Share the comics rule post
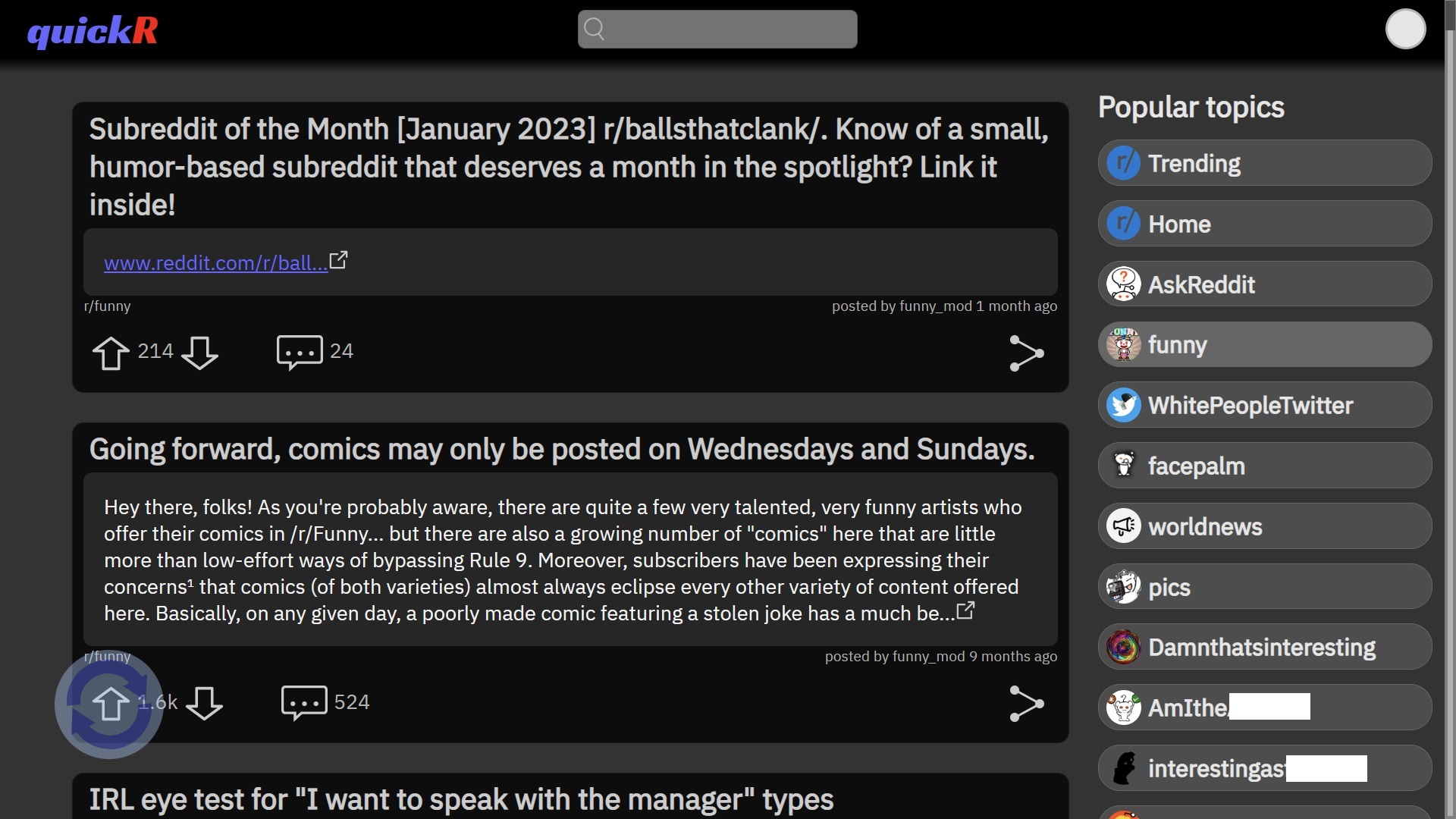 (1027, 704)
